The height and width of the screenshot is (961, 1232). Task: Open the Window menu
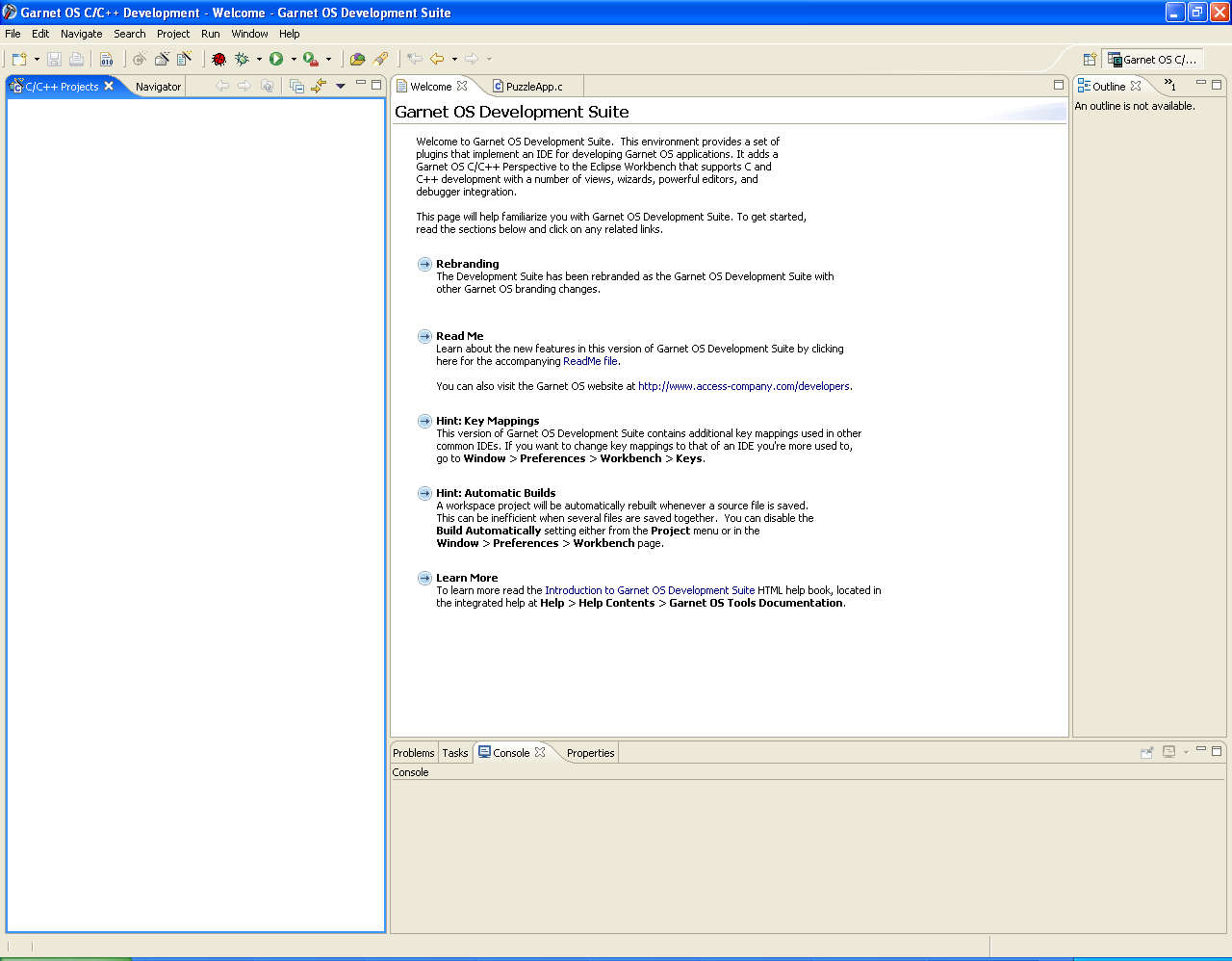pos(250,34)
